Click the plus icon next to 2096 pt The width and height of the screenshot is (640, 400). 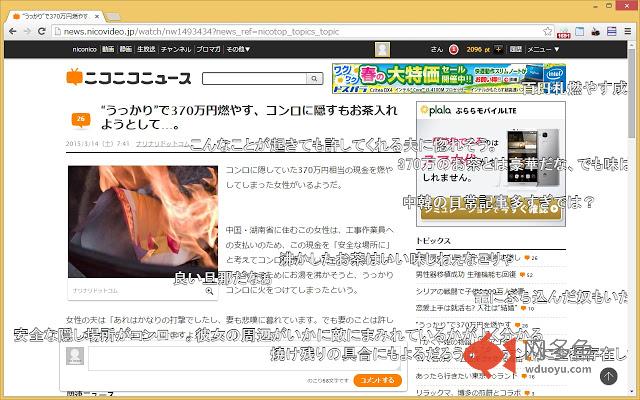click(x=498, y=49)
